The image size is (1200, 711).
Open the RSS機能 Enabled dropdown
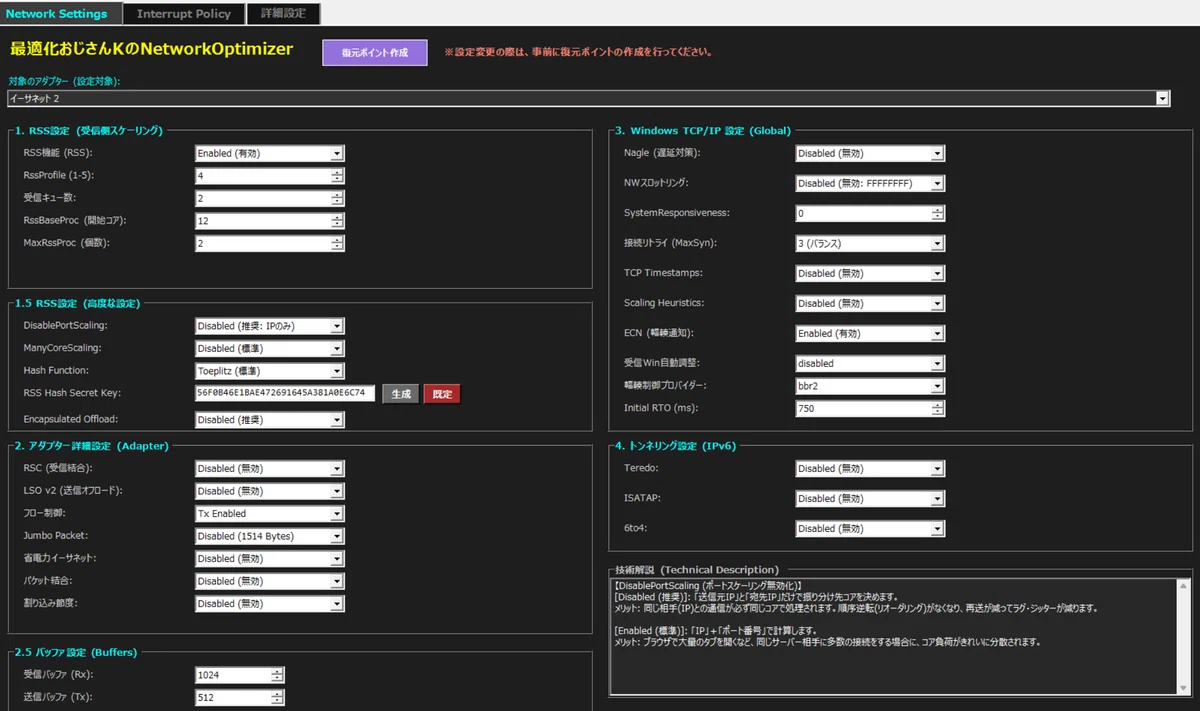click(270, 153)
